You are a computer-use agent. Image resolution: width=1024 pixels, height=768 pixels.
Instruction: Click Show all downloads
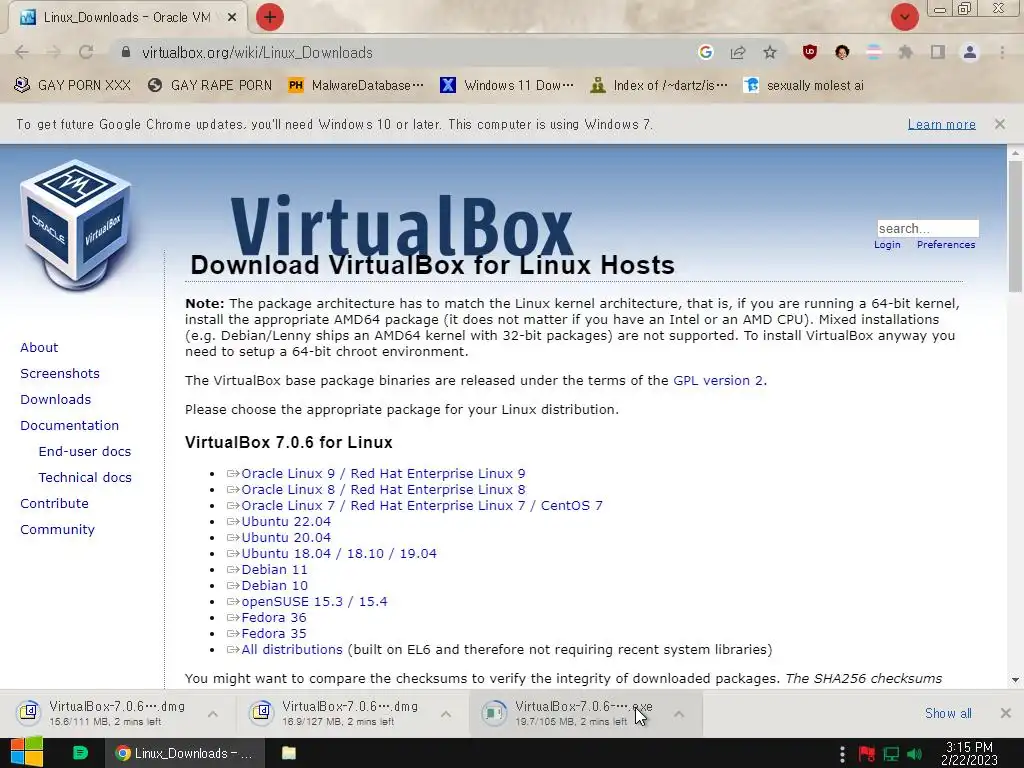(948, 713)
